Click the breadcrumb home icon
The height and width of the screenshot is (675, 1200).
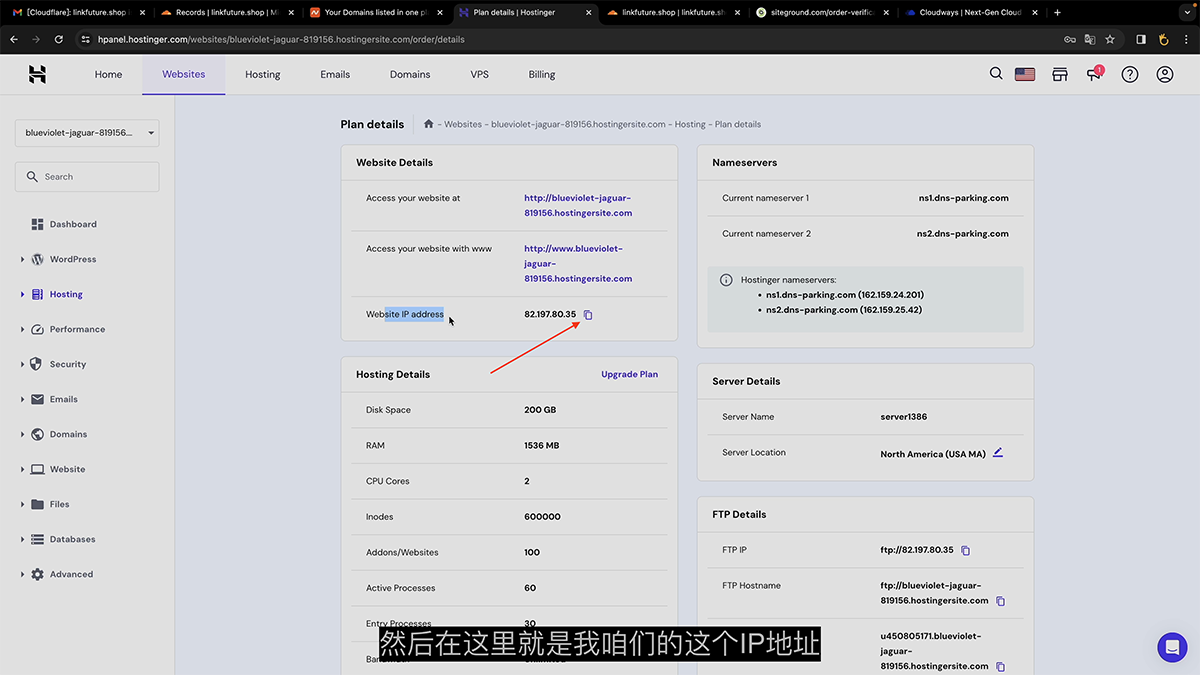tap(428, 124)
